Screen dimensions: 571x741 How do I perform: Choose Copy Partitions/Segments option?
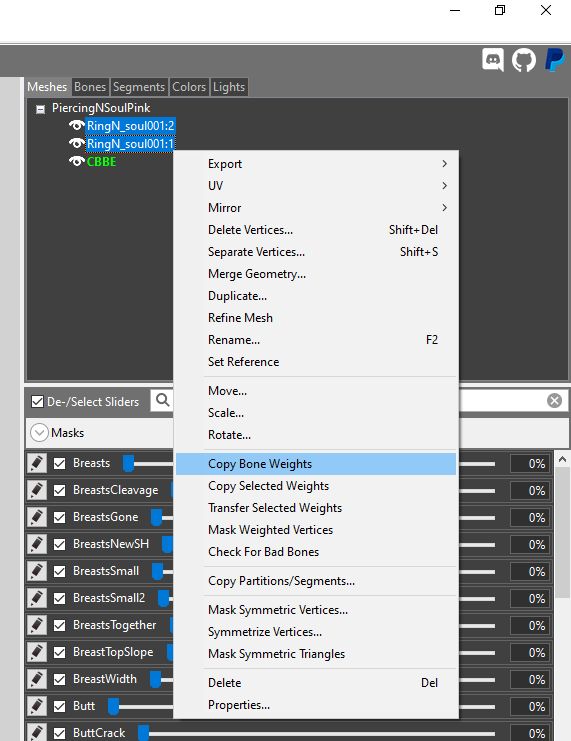coord(316,581)
